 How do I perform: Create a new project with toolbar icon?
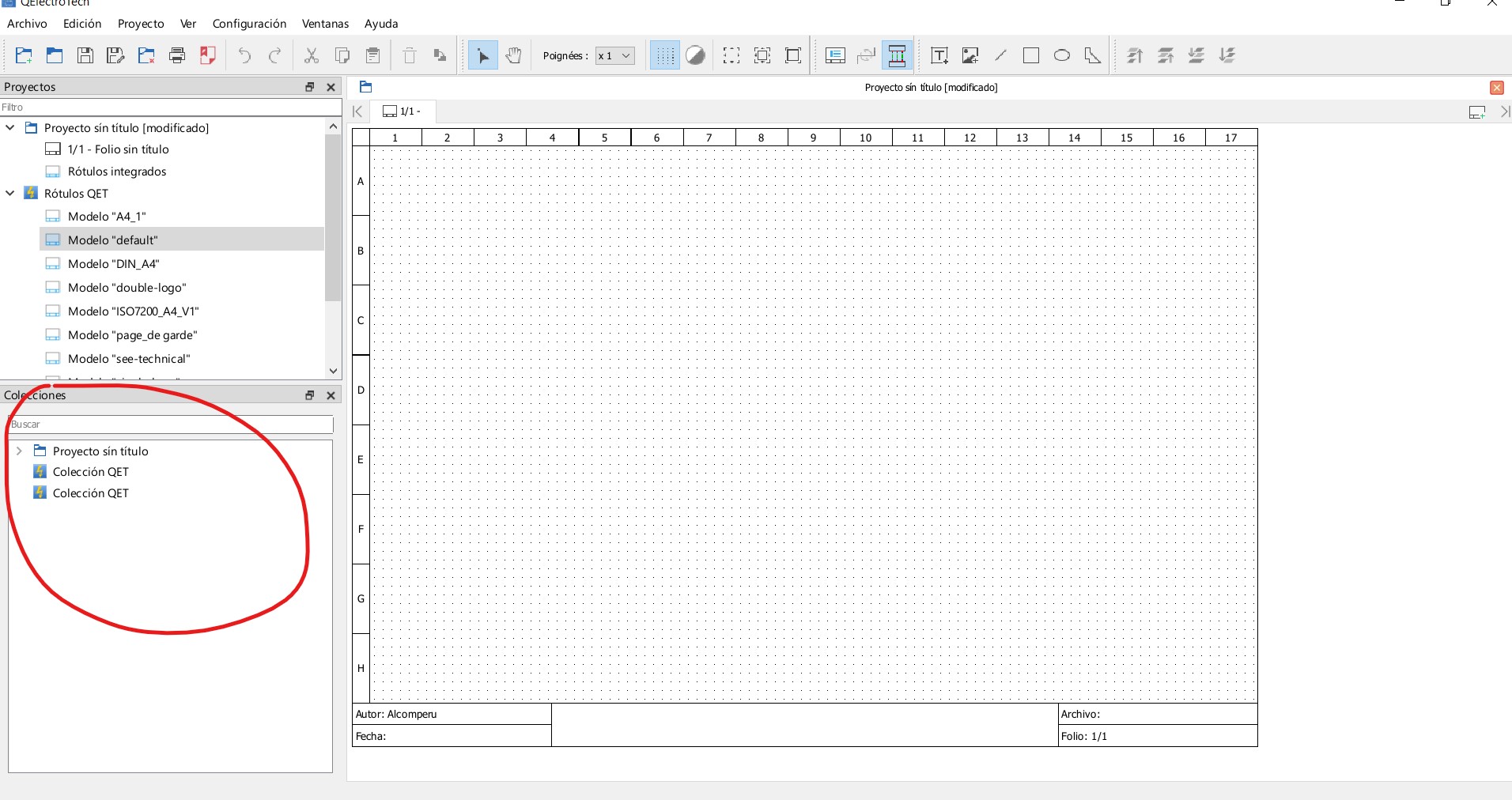point(24,55)
